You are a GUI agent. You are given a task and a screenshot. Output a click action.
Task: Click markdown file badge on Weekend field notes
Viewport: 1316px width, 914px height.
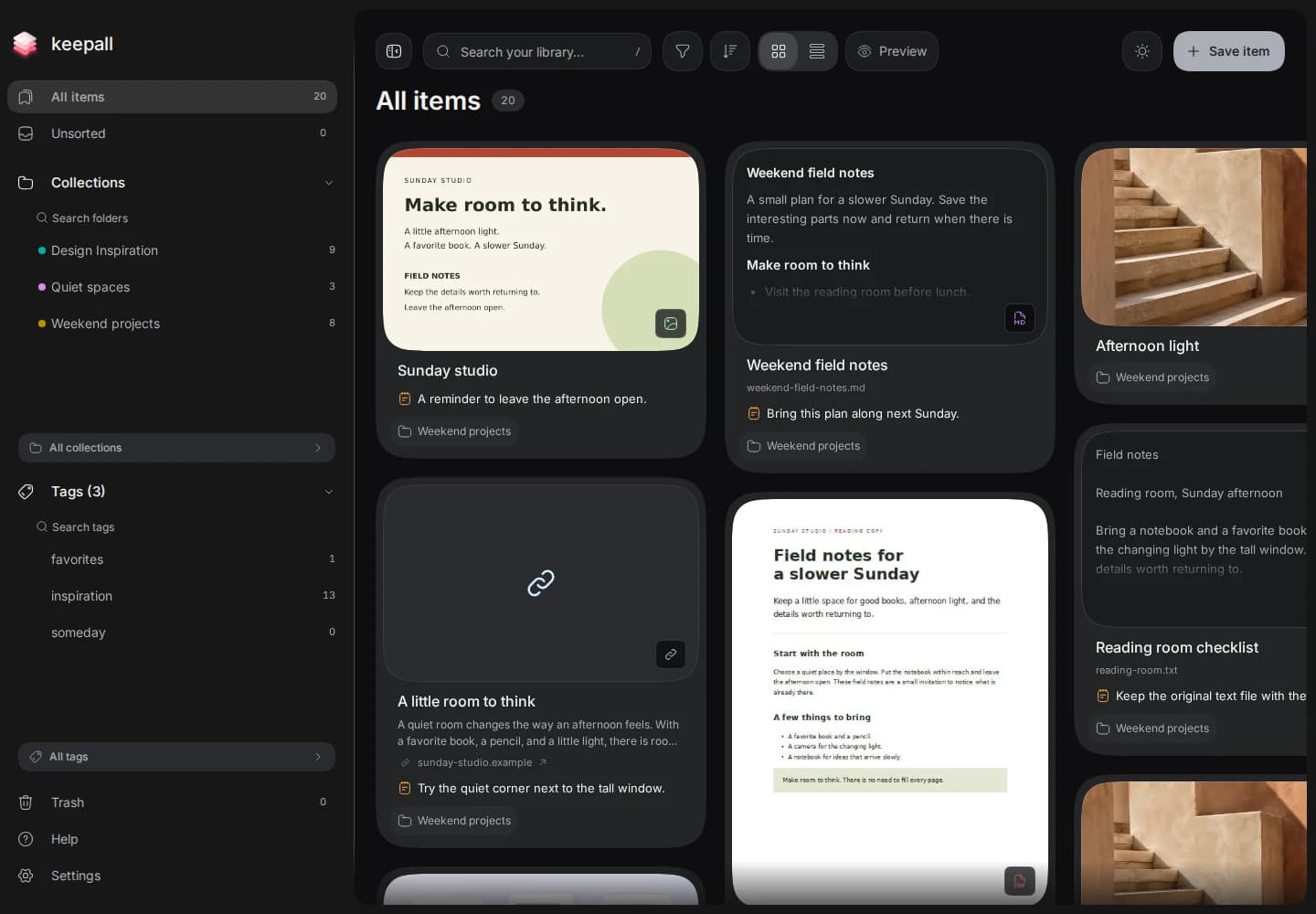(x=1020, y=318)
